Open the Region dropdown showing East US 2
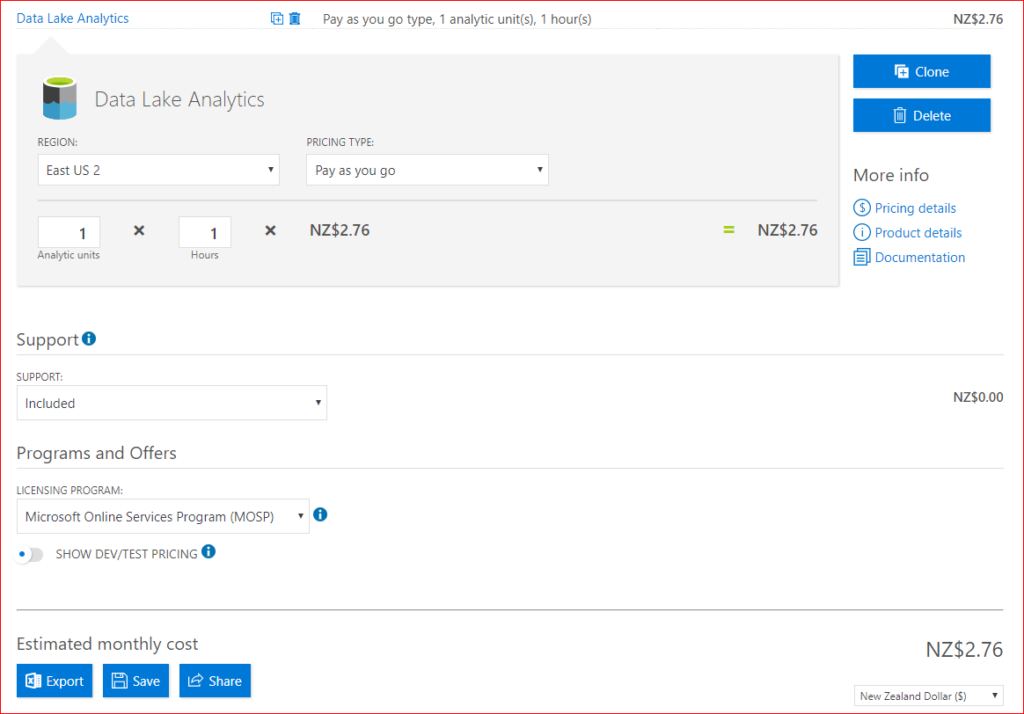This screenshot has width=1024, height=714. point(159,170)
